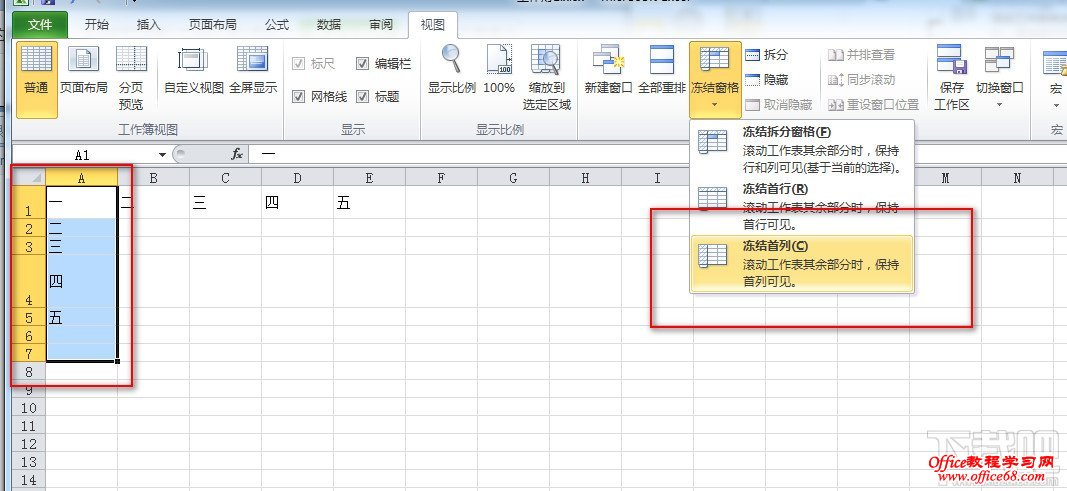The image size is (1067, 491).
Task: Switch to the 审阅 review tab
Action: coord(381,24)
